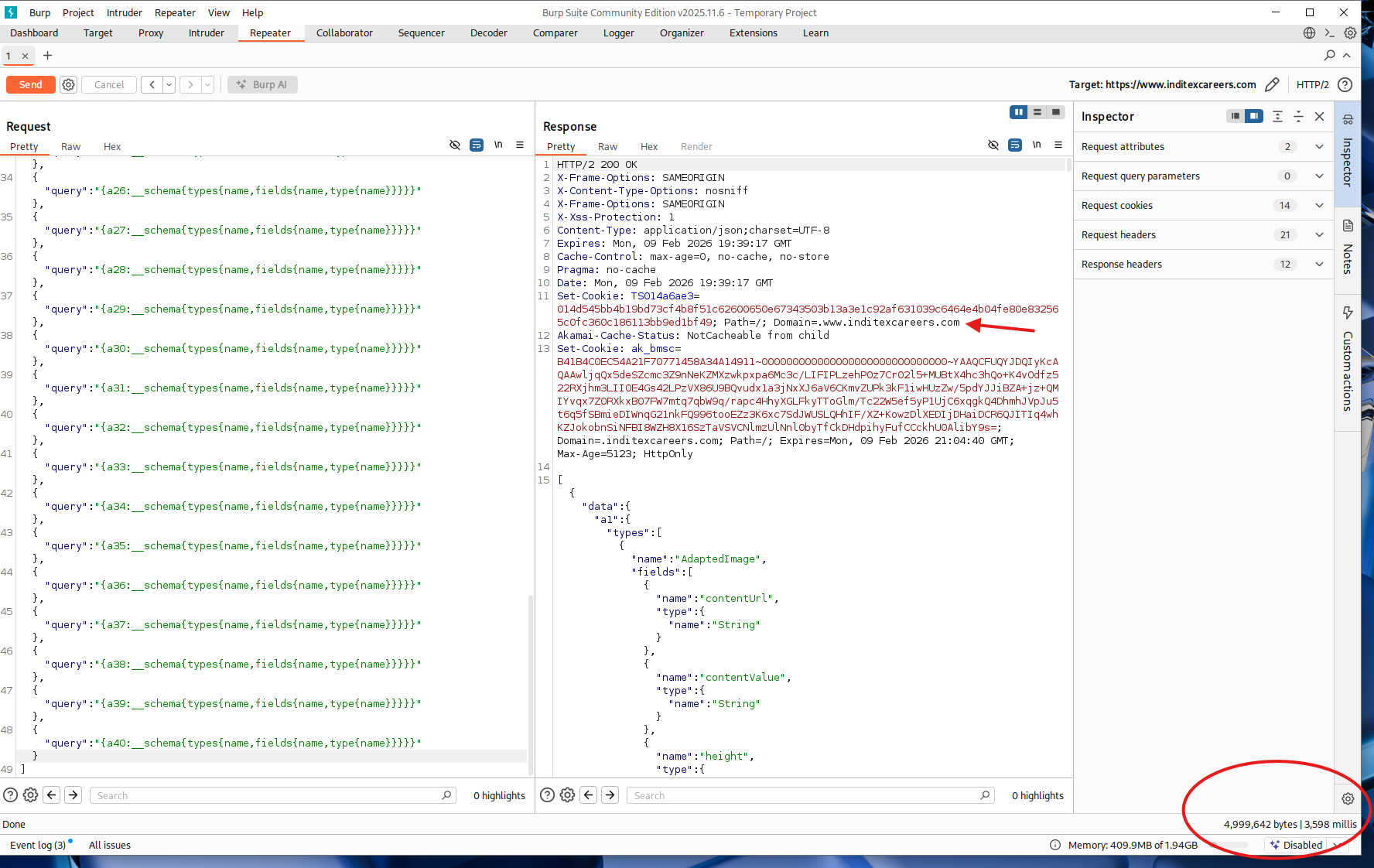
Task: Add a new Repeater tab
Action: tap(47, 56)
